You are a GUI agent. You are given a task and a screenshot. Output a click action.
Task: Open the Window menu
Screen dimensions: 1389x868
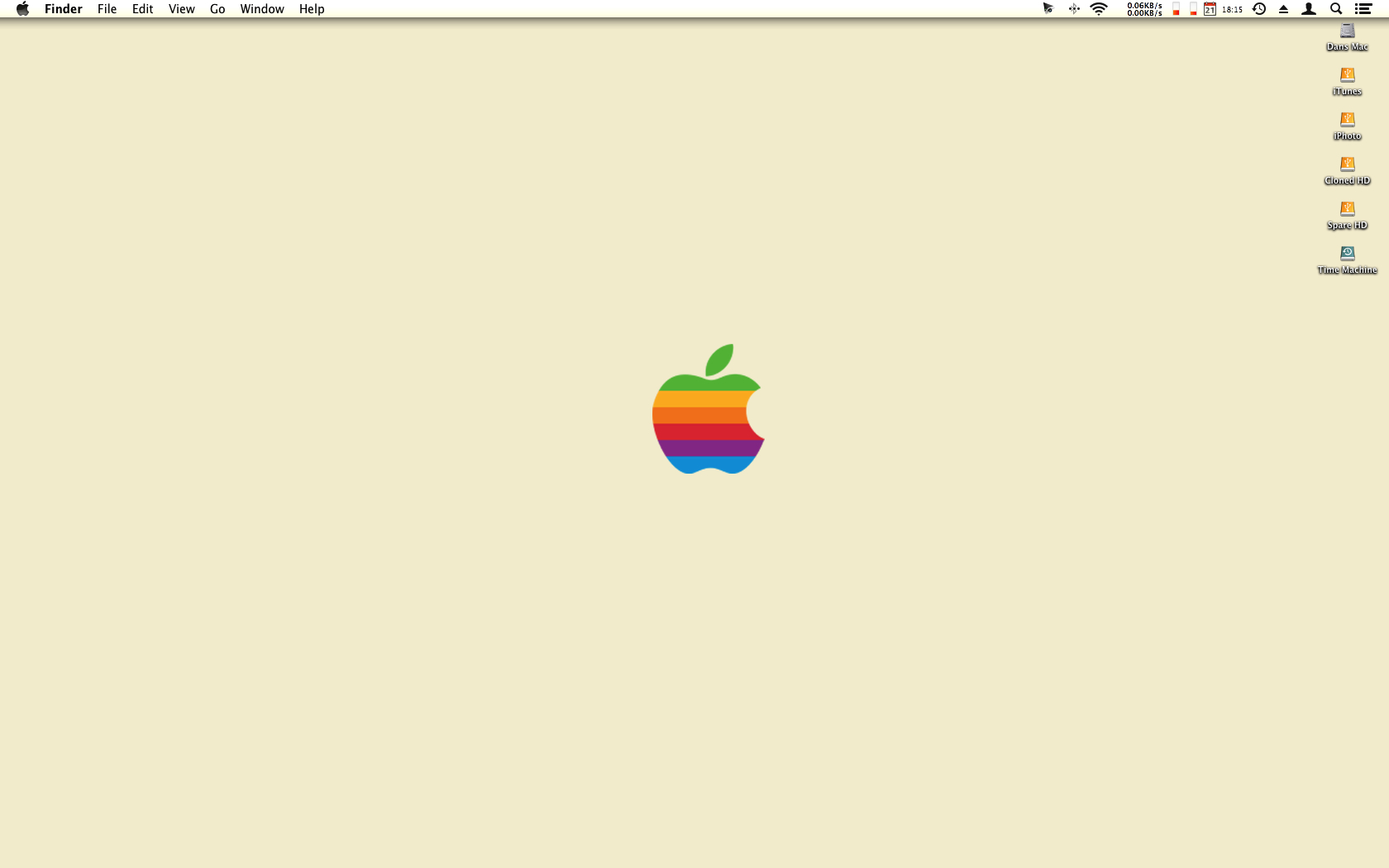pos(262,9)
